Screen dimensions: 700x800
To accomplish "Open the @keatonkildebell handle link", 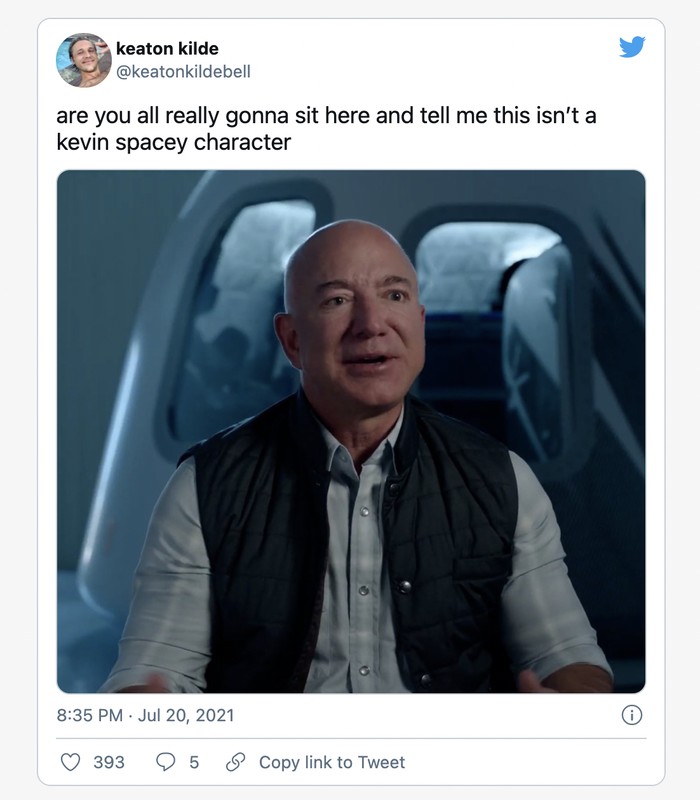I will pyautogui.click(x=183, y=71).
